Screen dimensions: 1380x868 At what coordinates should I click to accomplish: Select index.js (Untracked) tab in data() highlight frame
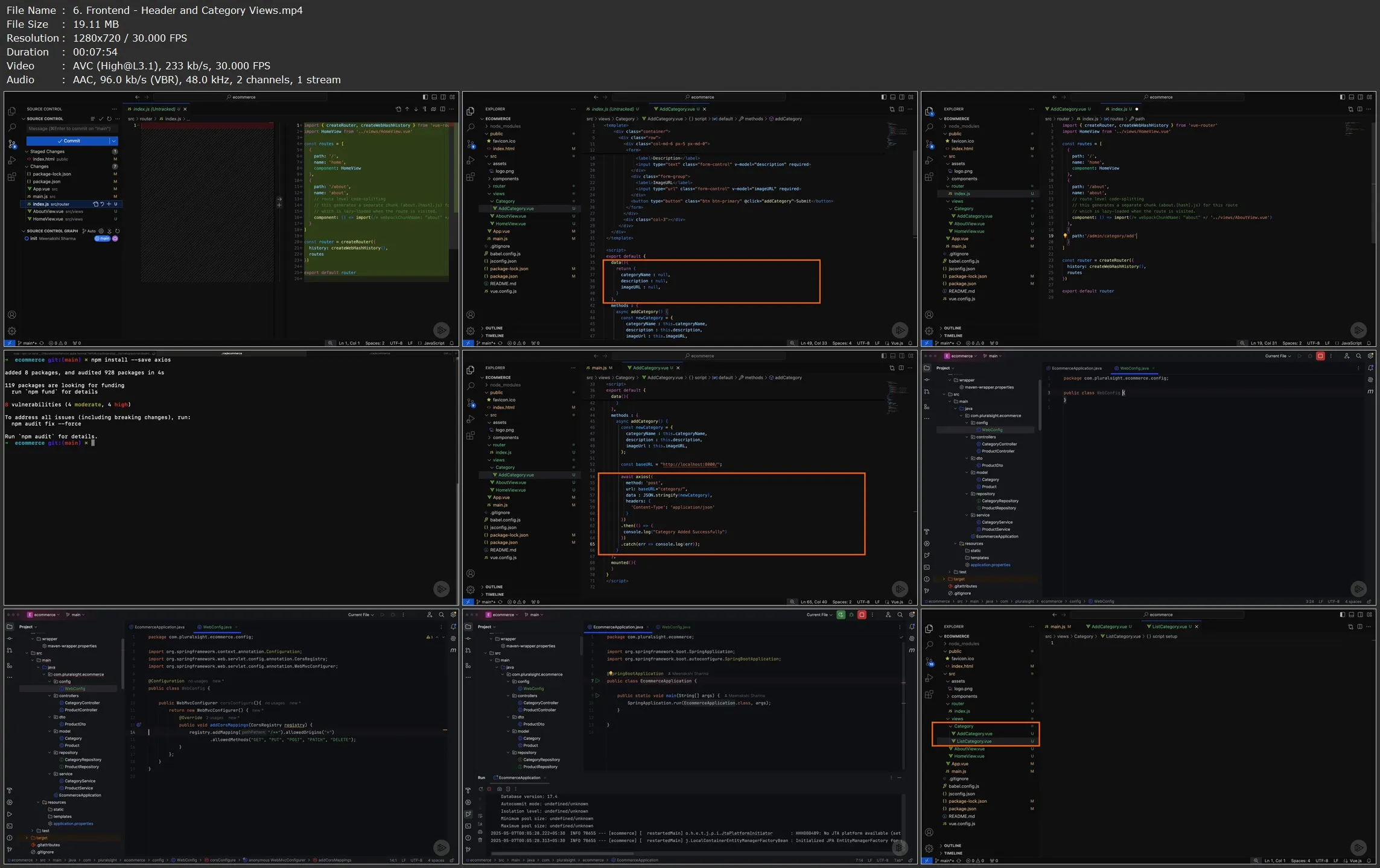612,109
